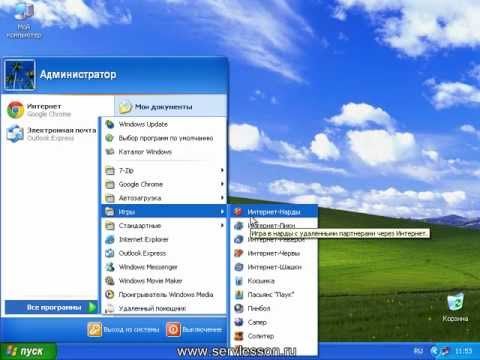Start the Интернет-Шашки game
The image size is (480, 360).
click(274, 267)
